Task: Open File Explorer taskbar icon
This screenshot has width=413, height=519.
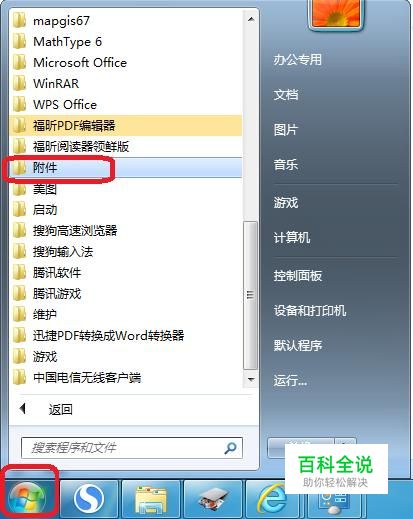Action: (151, 499)
